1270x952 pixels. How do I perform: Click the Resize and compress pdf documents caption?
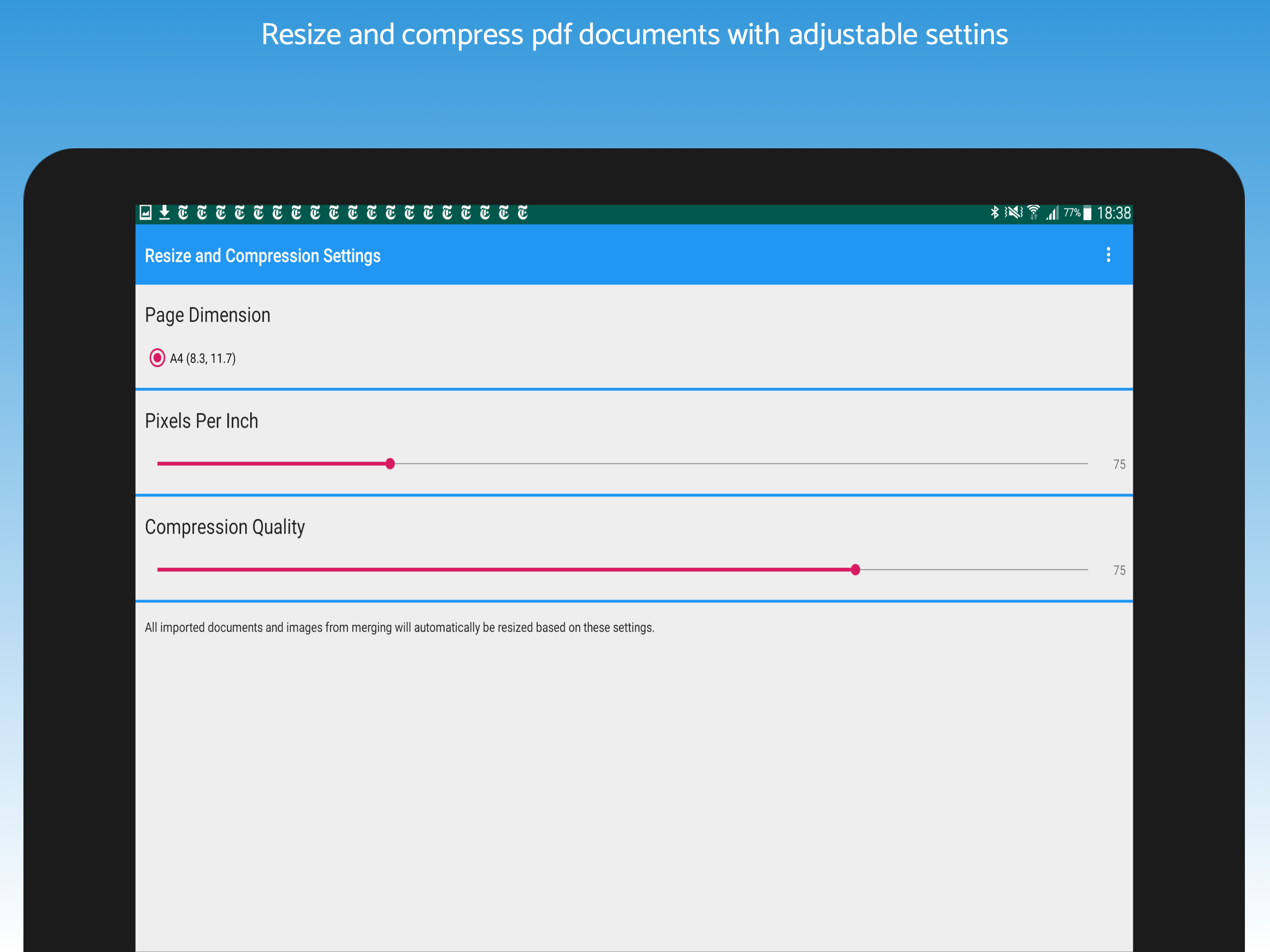click(x=635, y=35)
